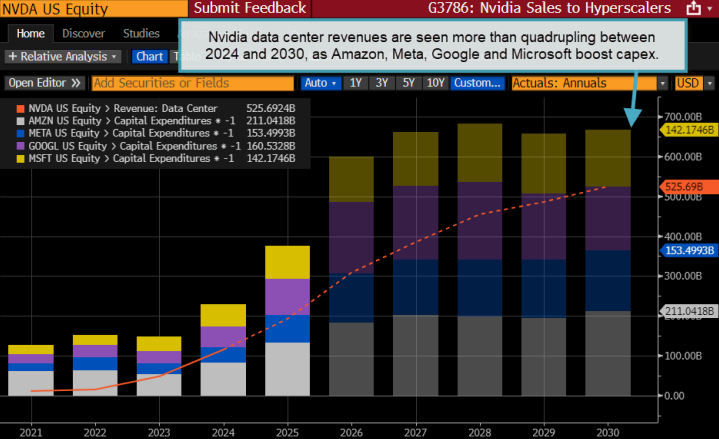Click the export/share icon in title bar
Screen dimensions: 719x439
click(x=693, y=9)
